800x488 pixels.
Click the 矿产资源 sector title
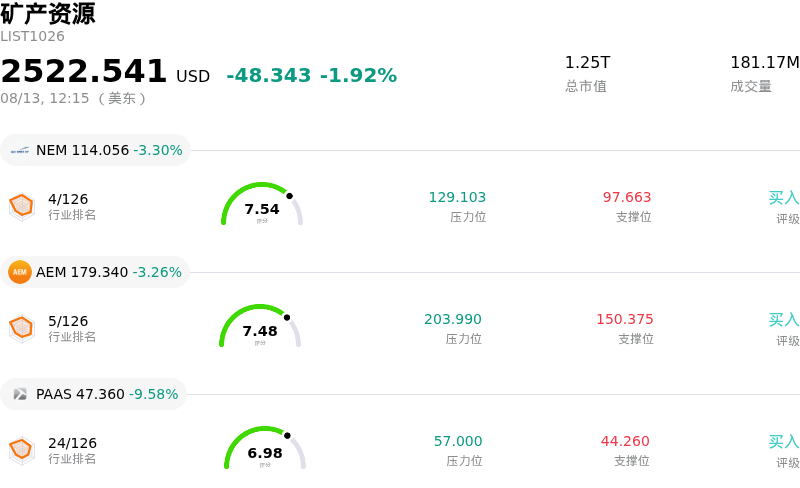coord(48,13)
